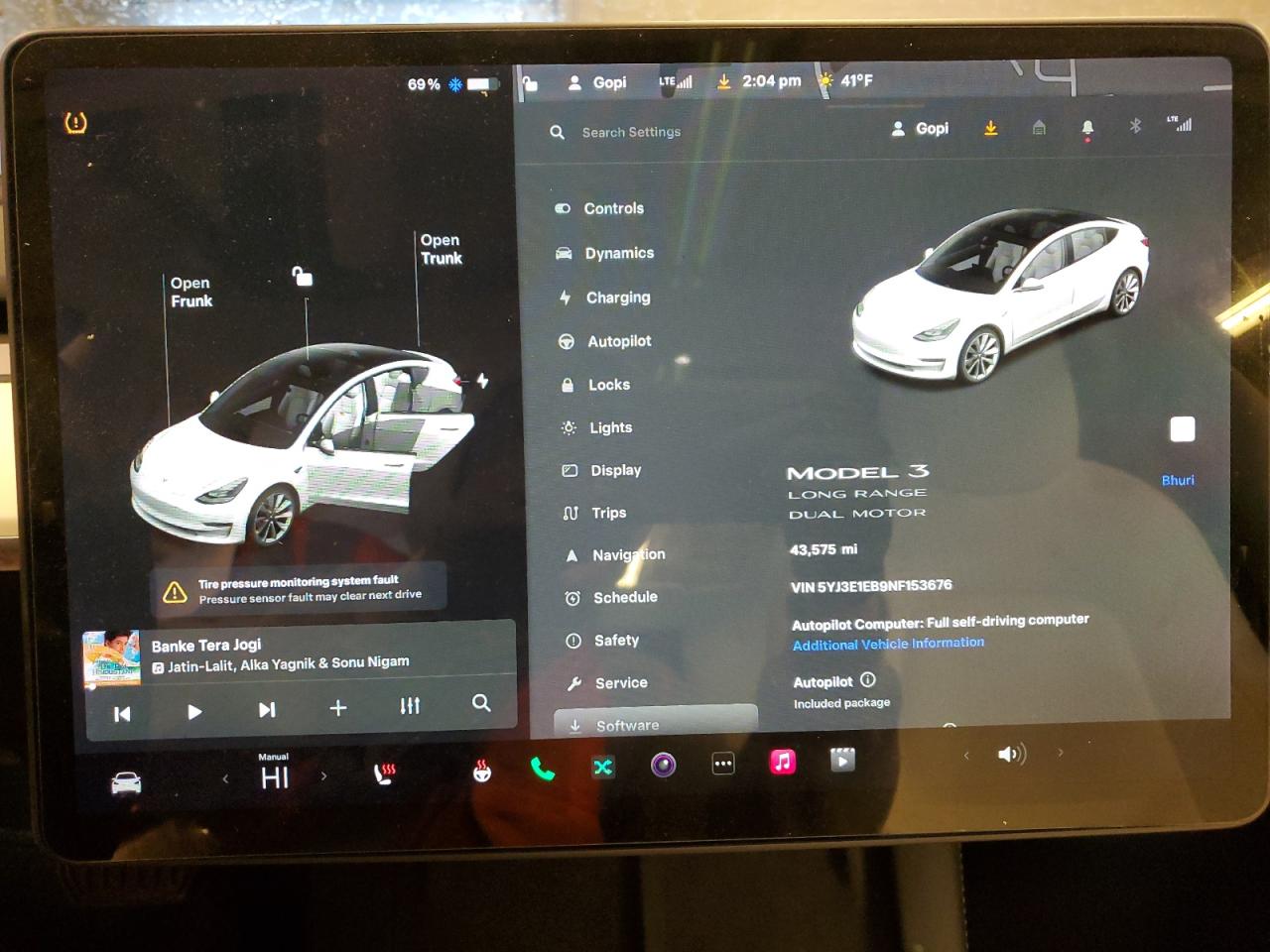Open the Display settings menu
Image resolution: width=1270 pixels, height=952 pixels.
coord(602,470)
